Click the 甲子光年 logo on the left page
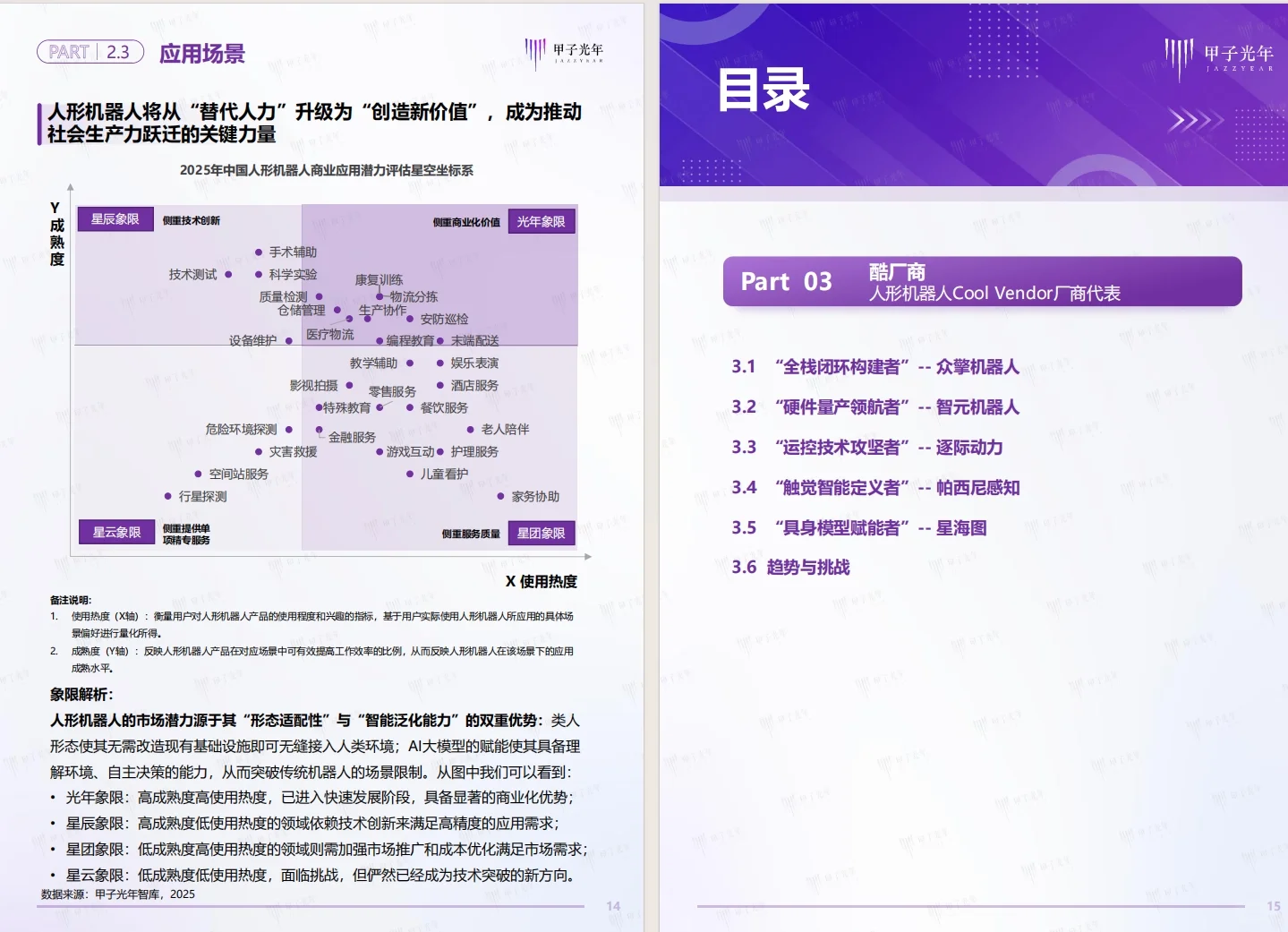The width and height of the screenshot is (1288, 932). point(564,52)
